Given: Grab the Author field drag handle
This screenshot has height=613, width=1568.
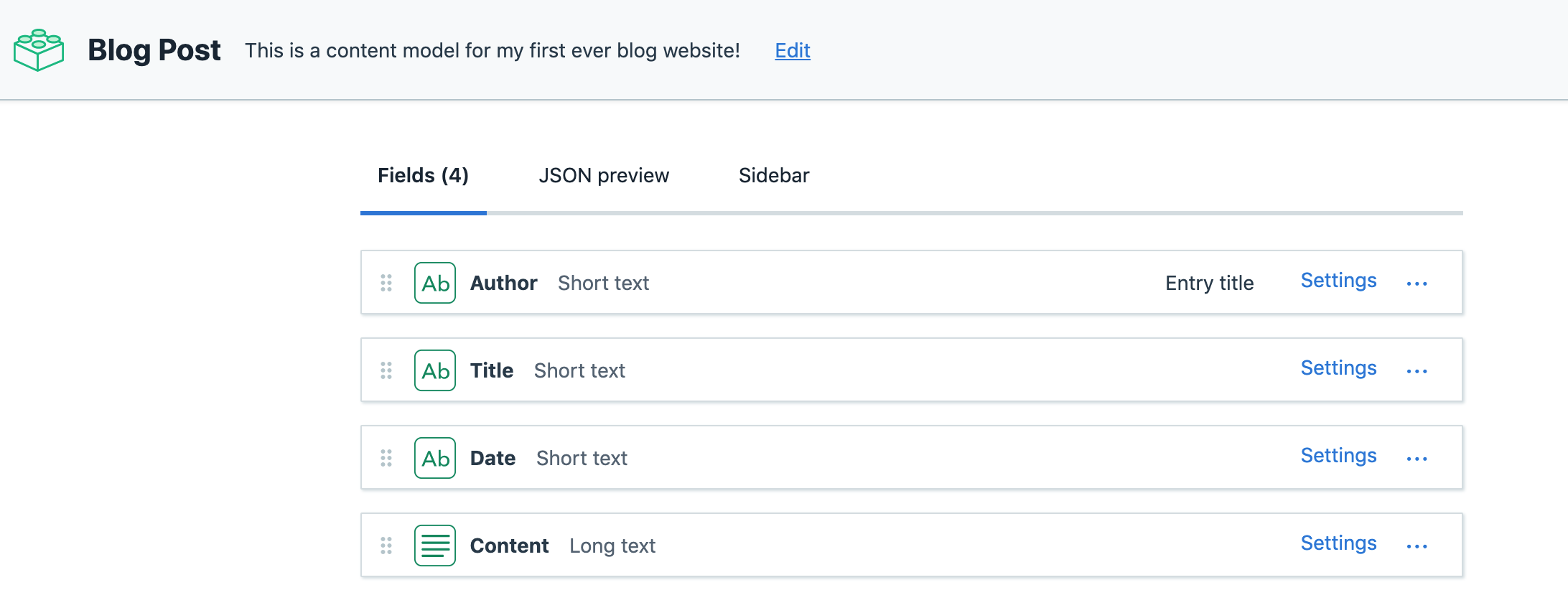Looking at the screenshot, I should 386,283.
